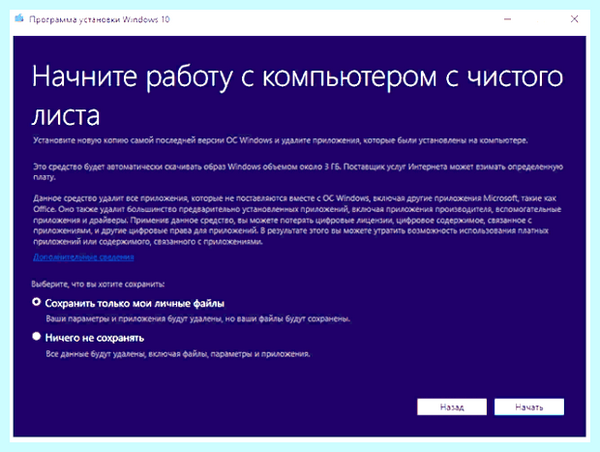Click the 'Все данные будут удалены' description text
Image resolution: width=600 pixels, height=452 pixels.
click(x=178, y=354)
